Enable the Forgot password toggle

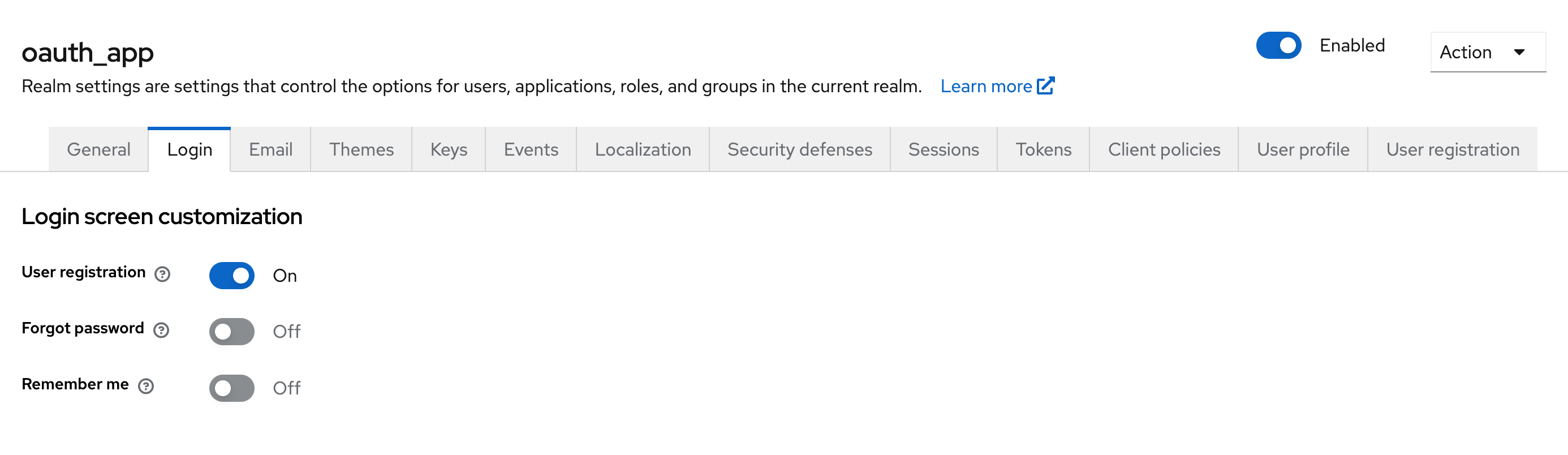click(x=232, y=332)
